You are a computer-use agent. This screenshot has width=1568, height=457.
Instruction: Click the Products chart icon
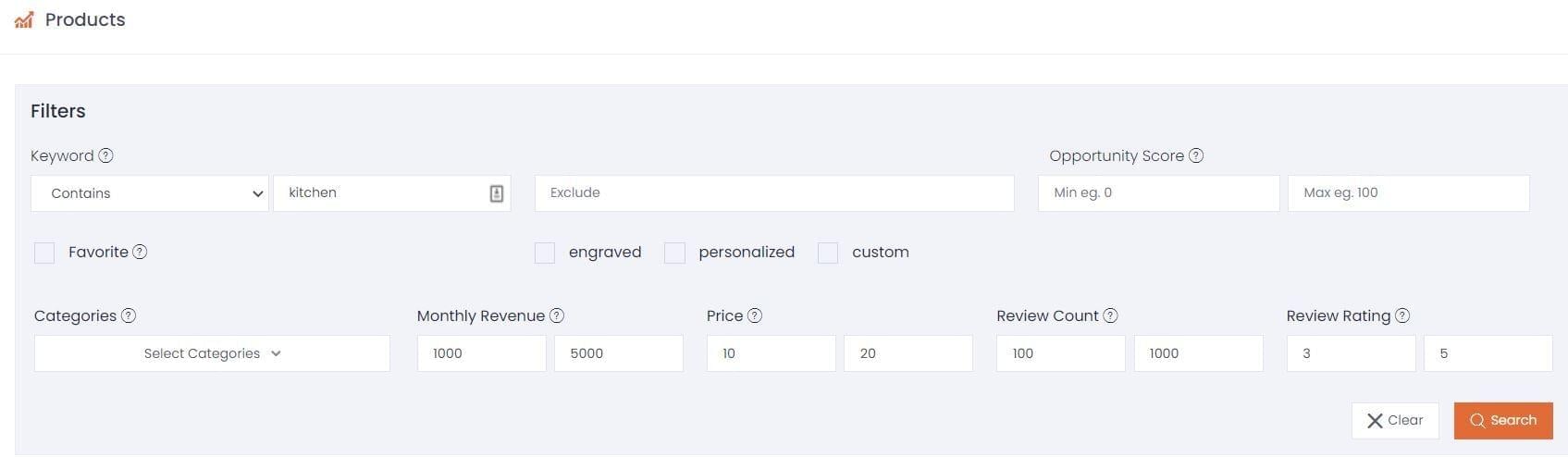coord(24,19)
